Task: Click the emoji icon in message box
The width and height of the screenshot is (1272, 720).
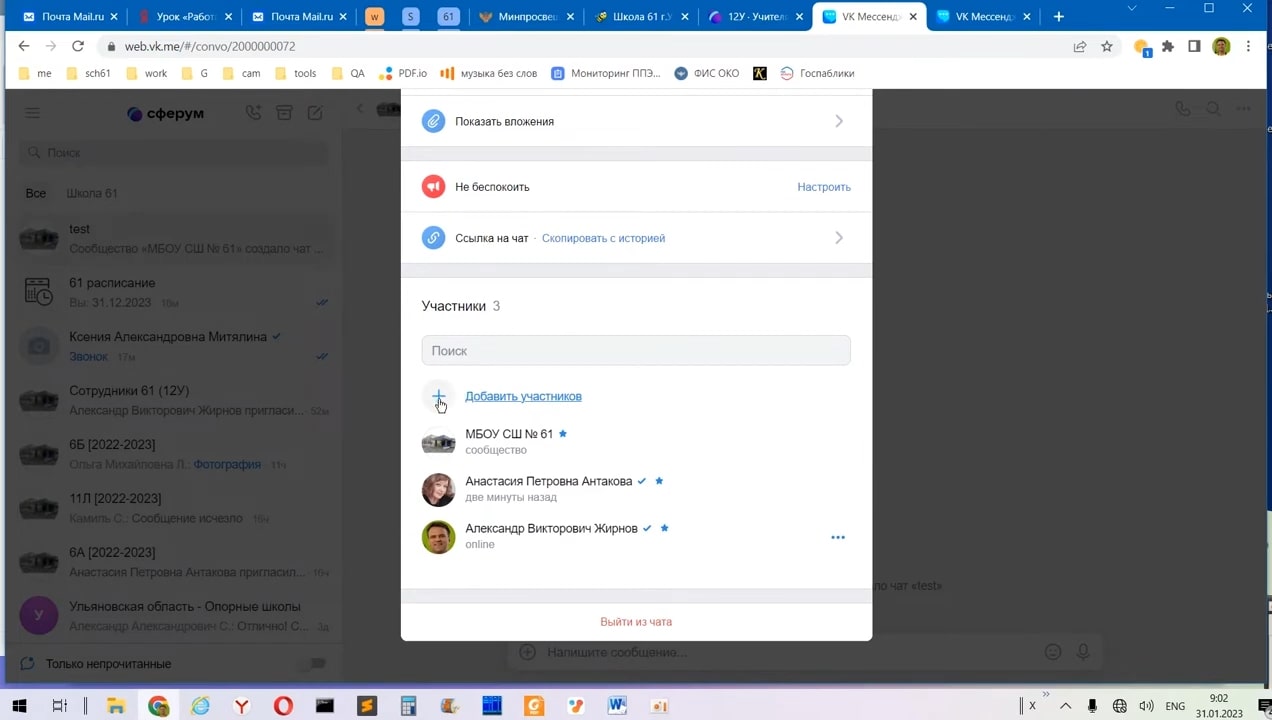Action: click(1053, 652)
